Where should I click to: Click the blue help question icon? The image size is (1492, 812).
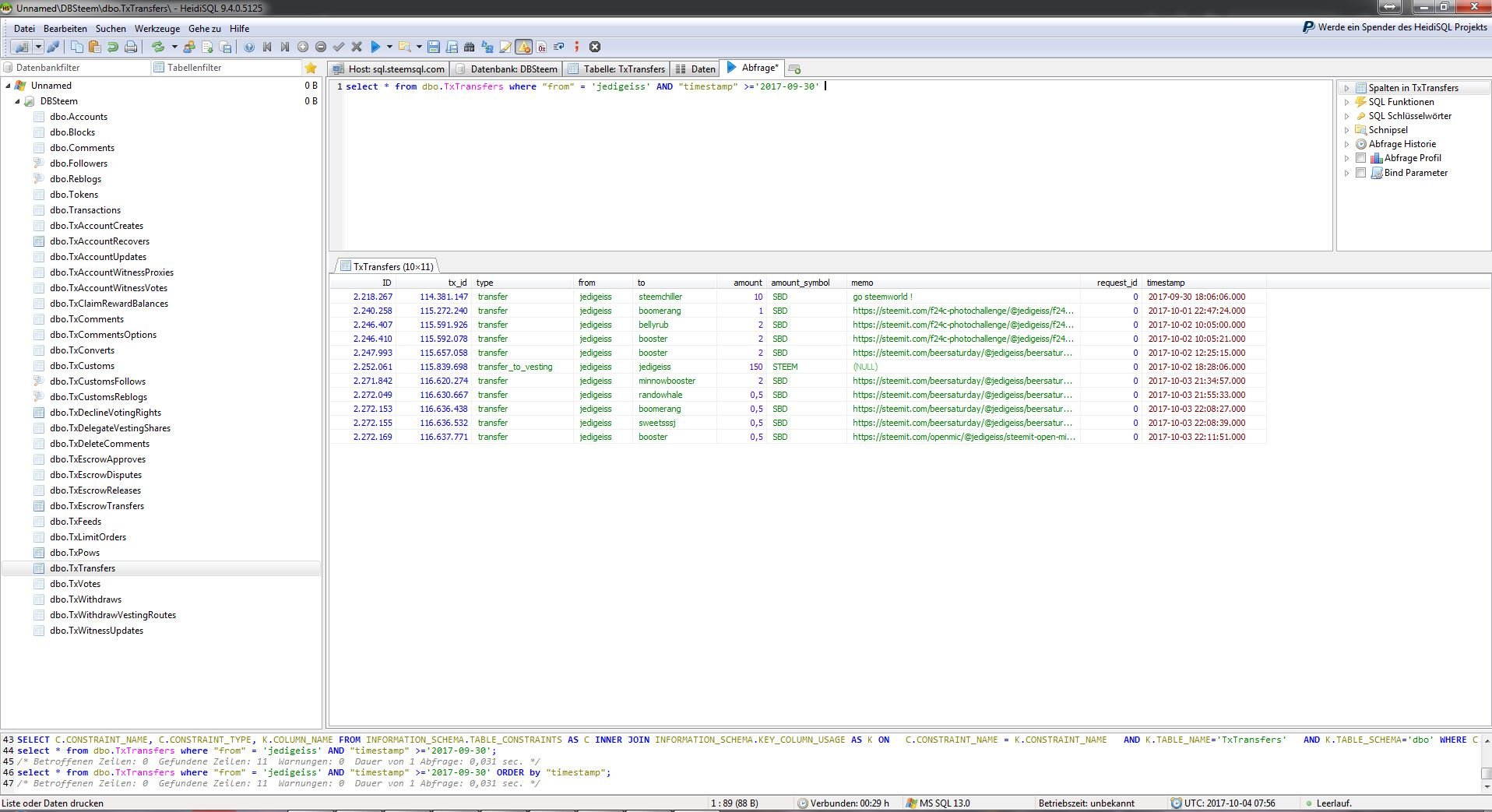click(x=249, y=47)
